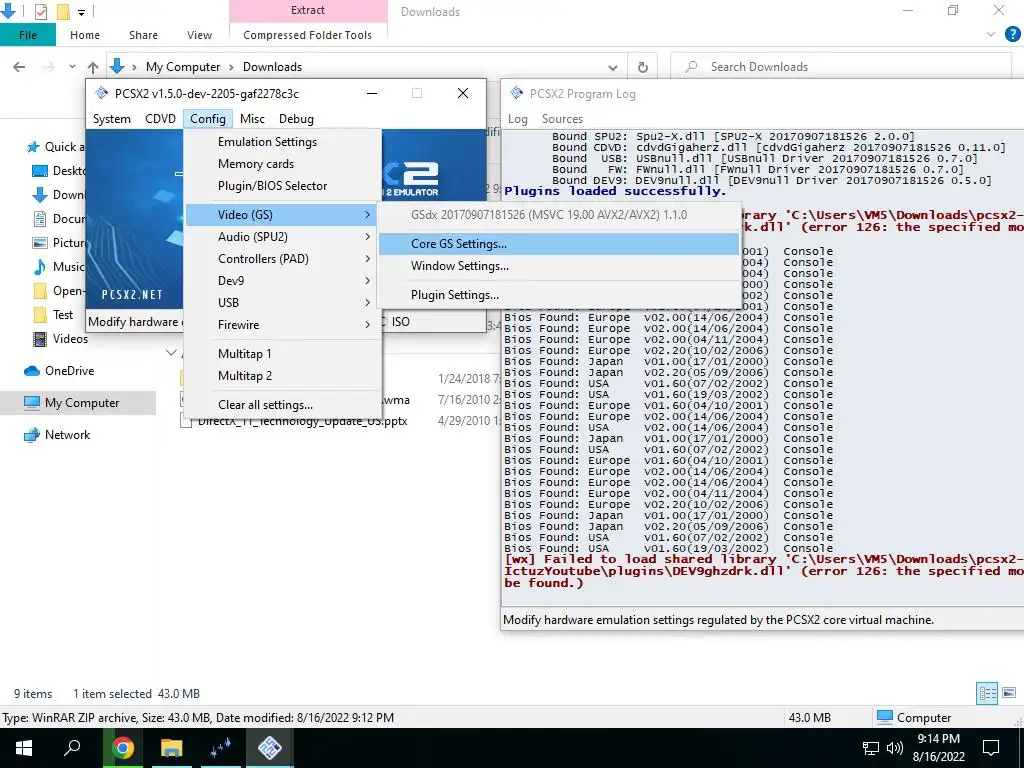Viewport: 1024px width, 768px height.
Task: Select Test folder in navigation pane
Action: coord(54,315)
